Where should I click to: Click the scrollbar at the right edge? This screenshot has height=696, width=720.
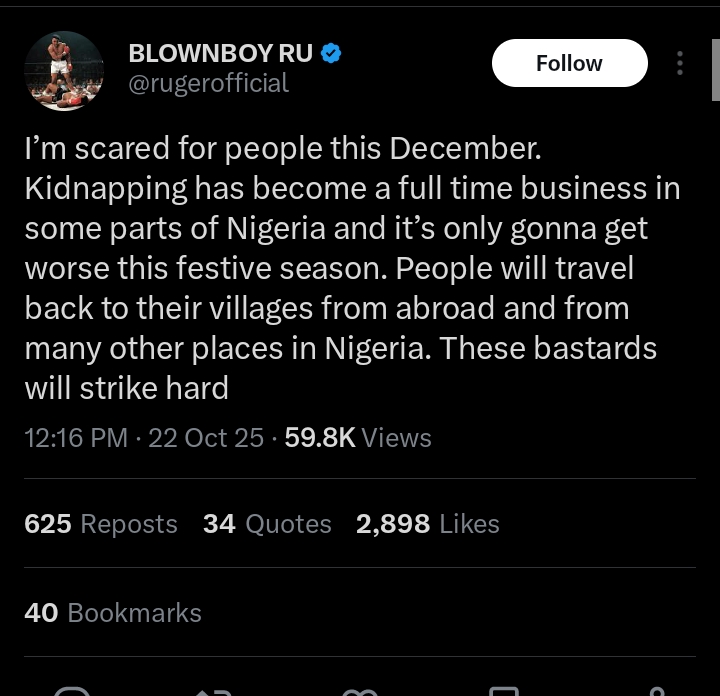pos(715,70)
